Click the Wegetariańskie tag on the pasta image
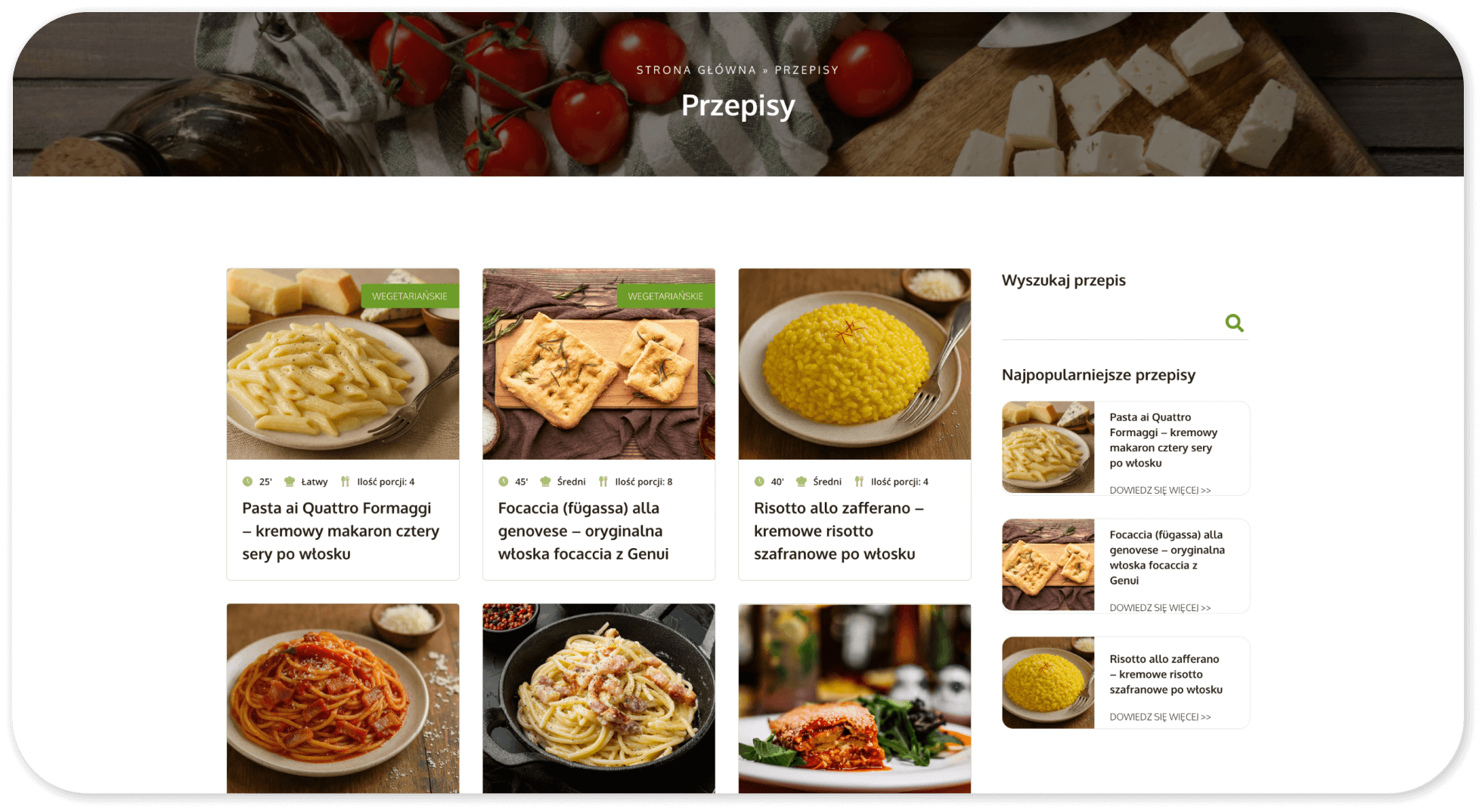This screenshot has width=1482, height=812. point(410,296)
